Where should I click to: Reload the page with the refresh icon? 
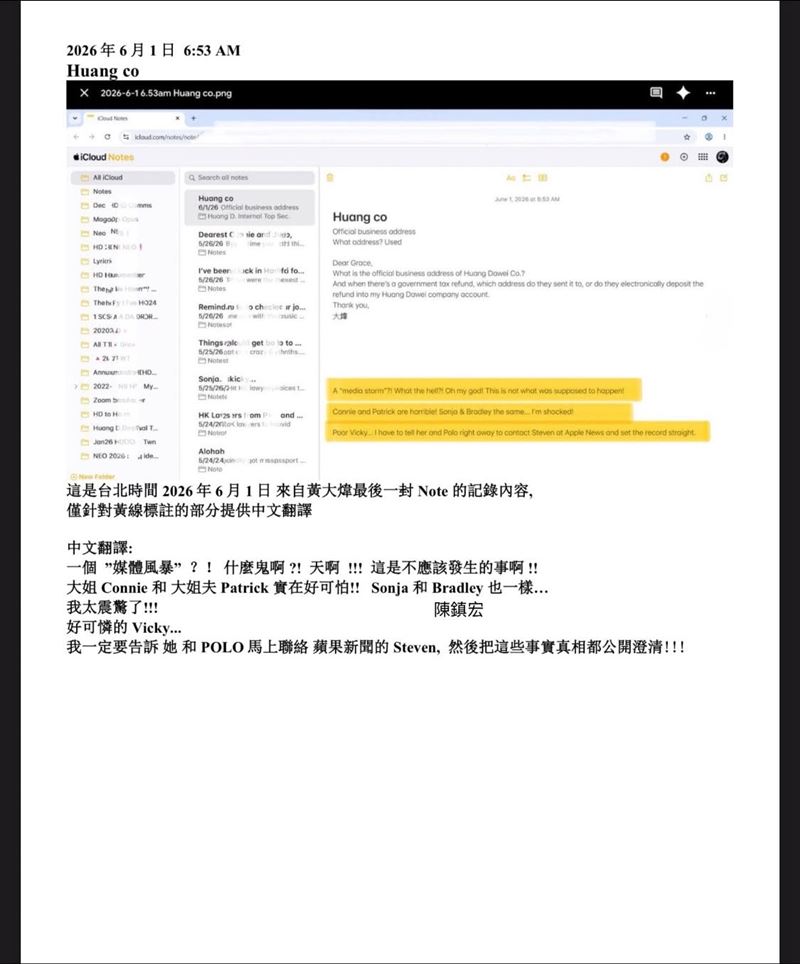click(107, 136)
